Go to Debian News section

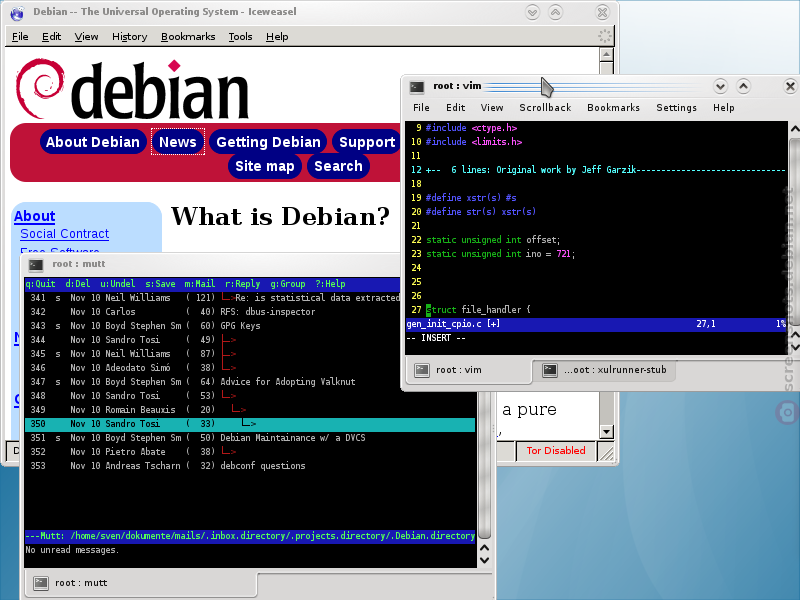(x=178, y=142)
